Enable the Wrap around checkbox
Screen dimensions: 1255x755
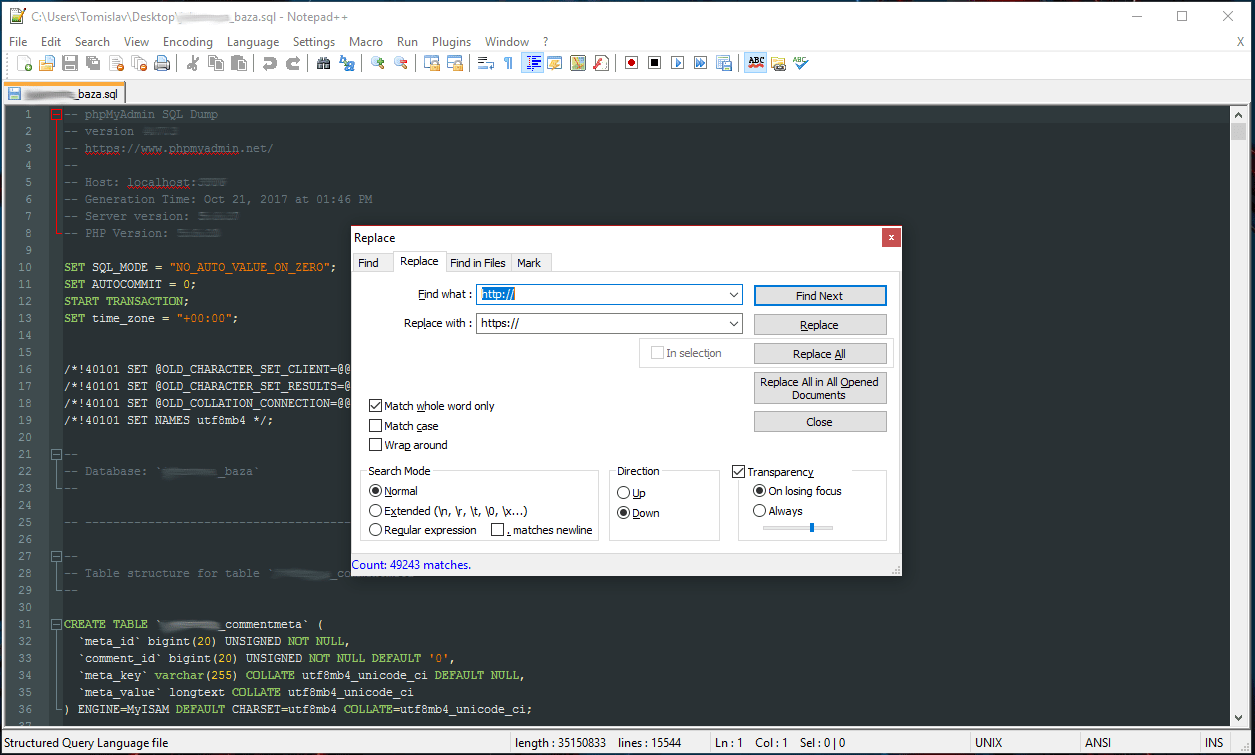point(376,445)
